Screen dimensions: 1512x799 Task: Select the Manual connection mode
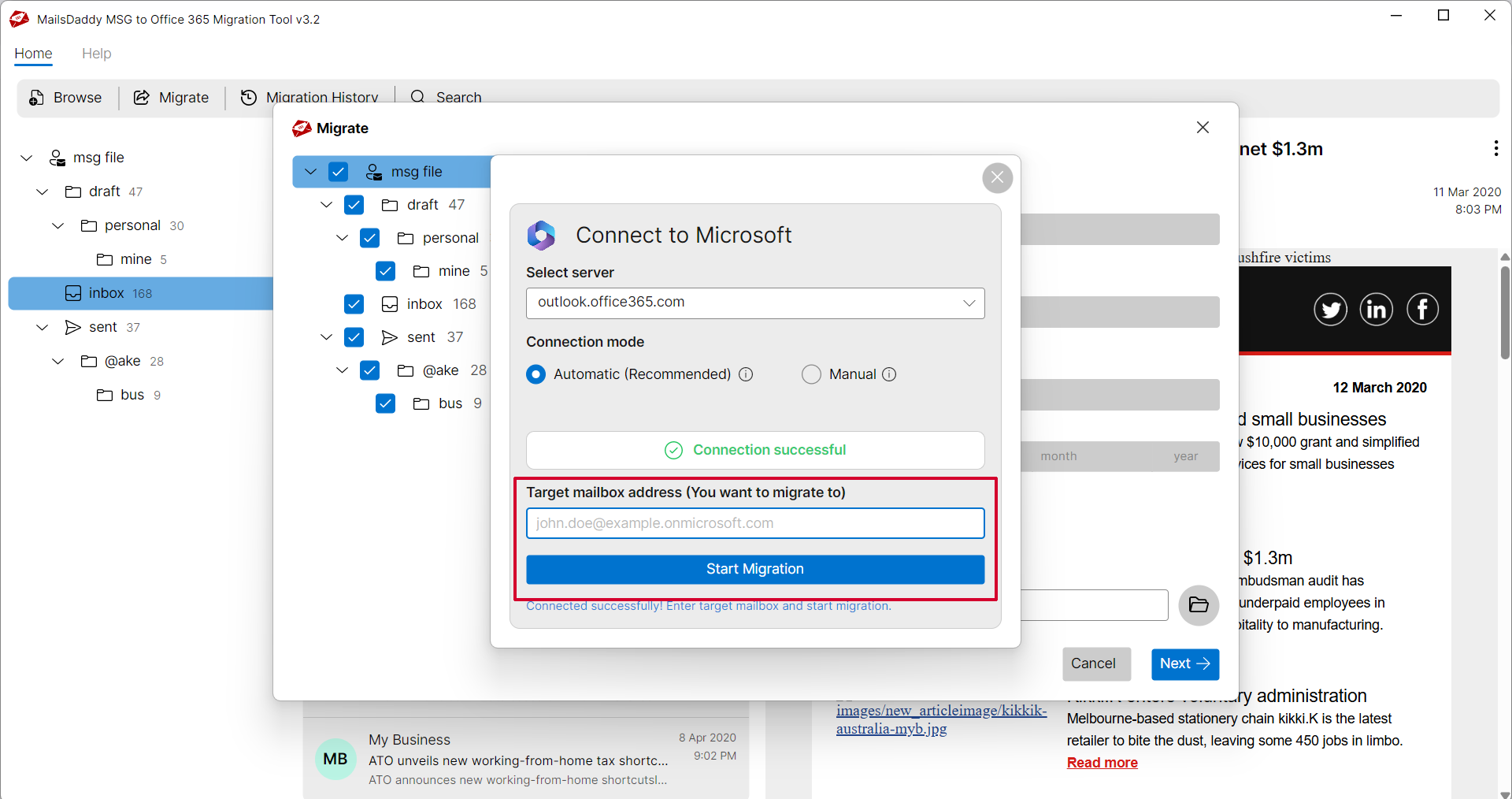point(811,374)
